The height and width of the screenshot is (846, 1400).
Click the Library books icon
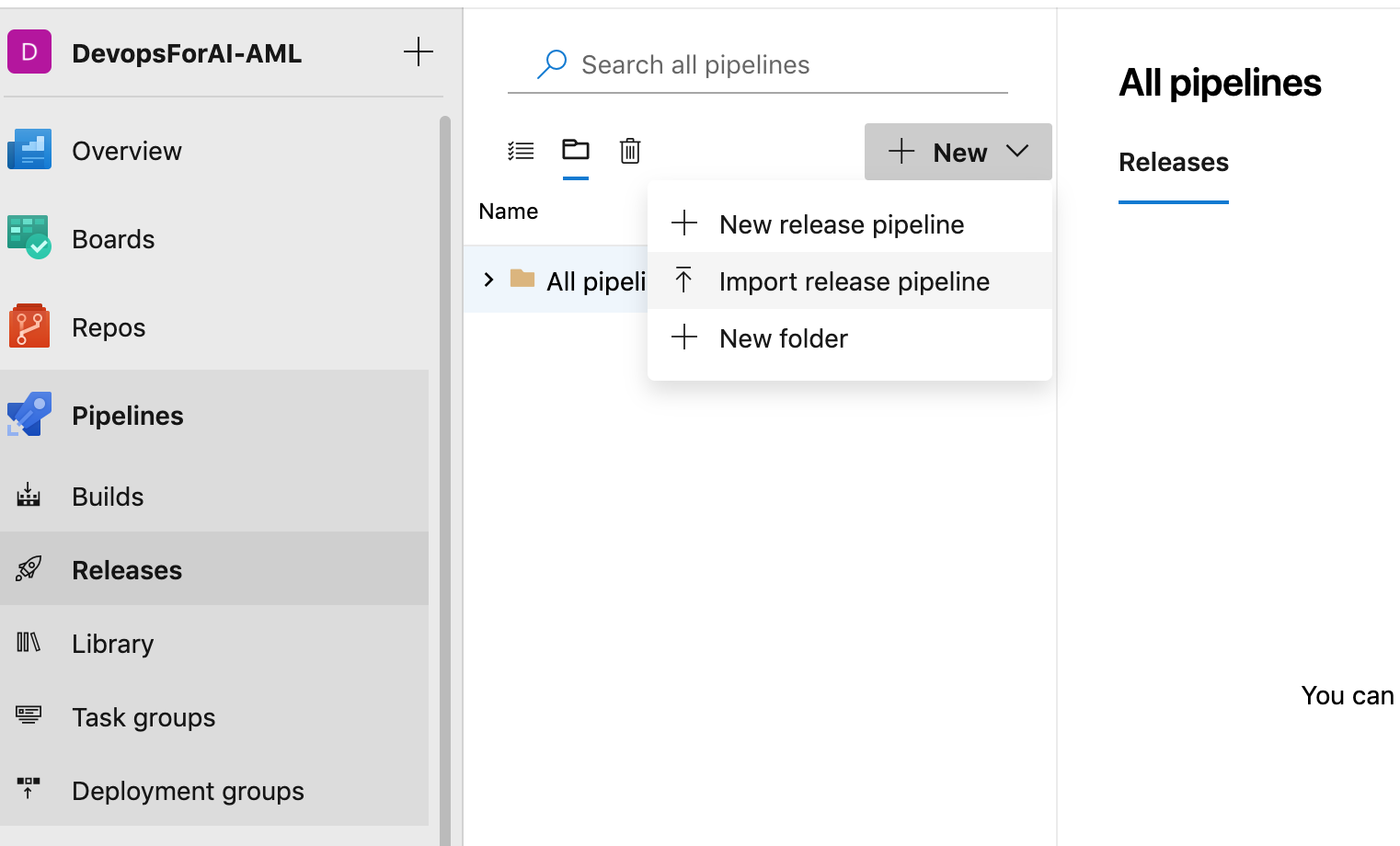pyautogui.click(x=29, y=642)
